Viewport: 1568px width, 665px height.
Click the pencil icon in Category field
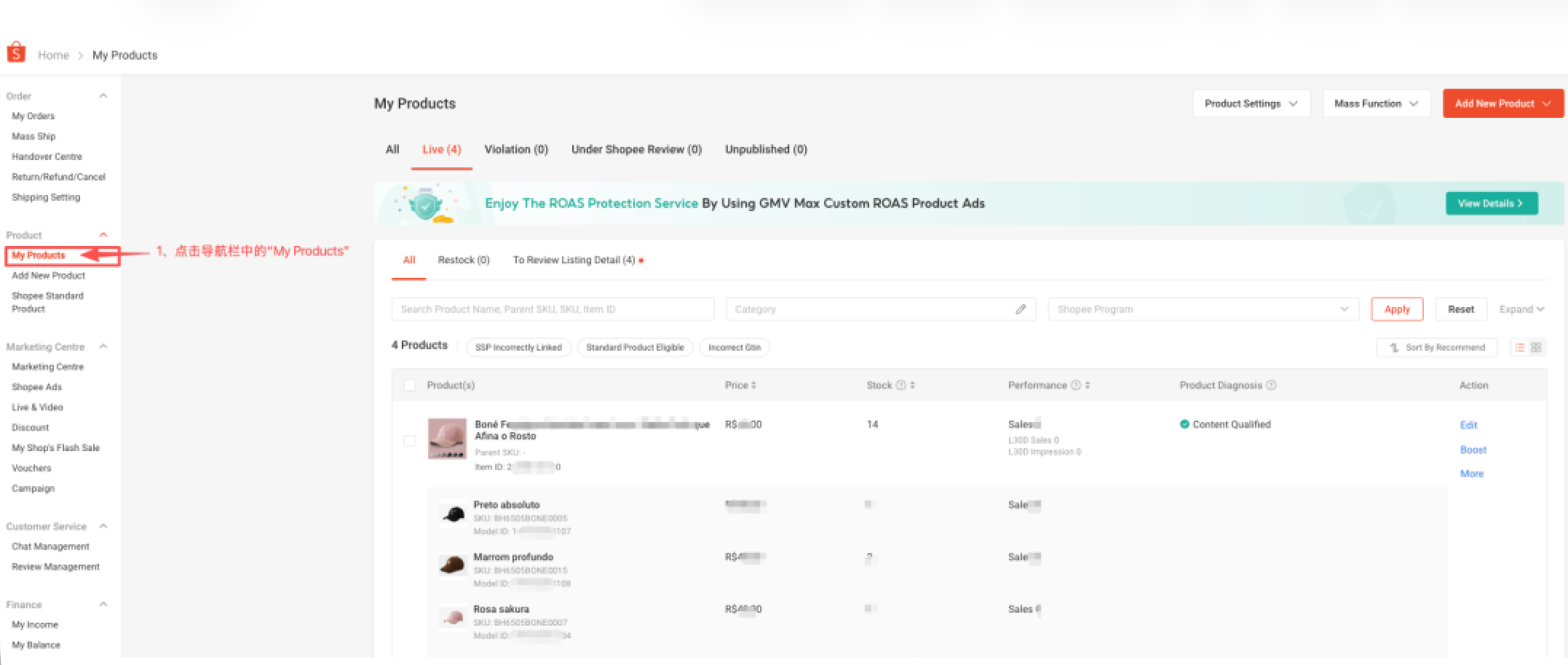click(1021, 309)
